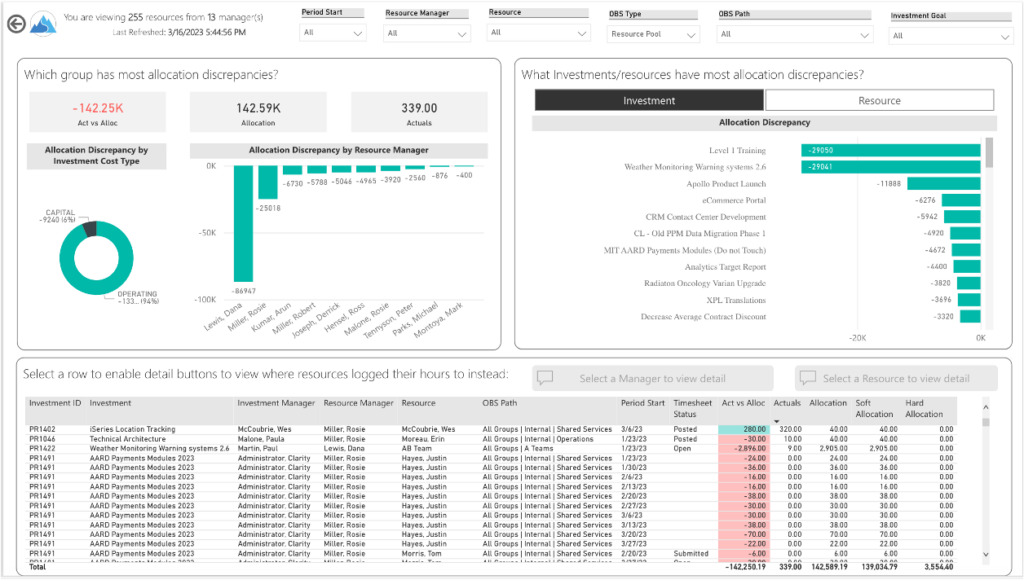The width and height of the screenshot is (1024, 580).
Task: Open the Resource filter dropdown
Action: [537, 31]
